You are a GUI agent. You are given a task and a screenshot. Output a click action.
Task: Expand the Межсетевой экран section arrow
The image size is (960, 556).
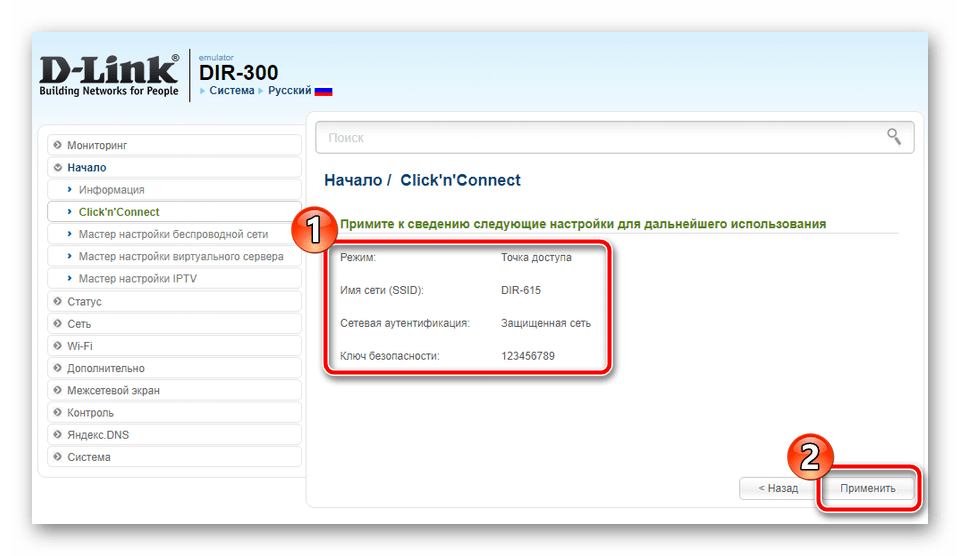(58, 390)
